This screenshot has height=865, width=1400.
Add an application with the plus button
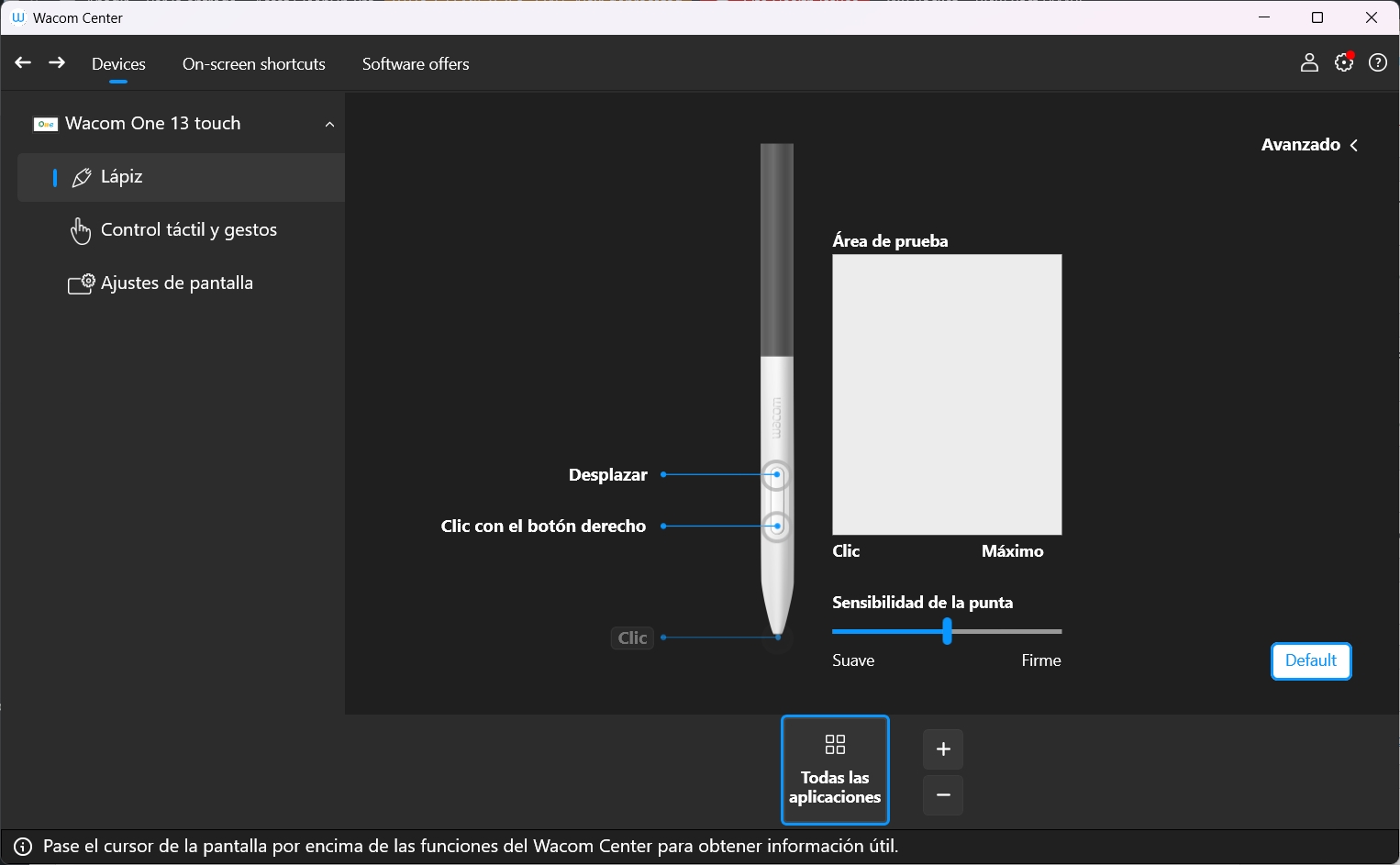[943, 749]
